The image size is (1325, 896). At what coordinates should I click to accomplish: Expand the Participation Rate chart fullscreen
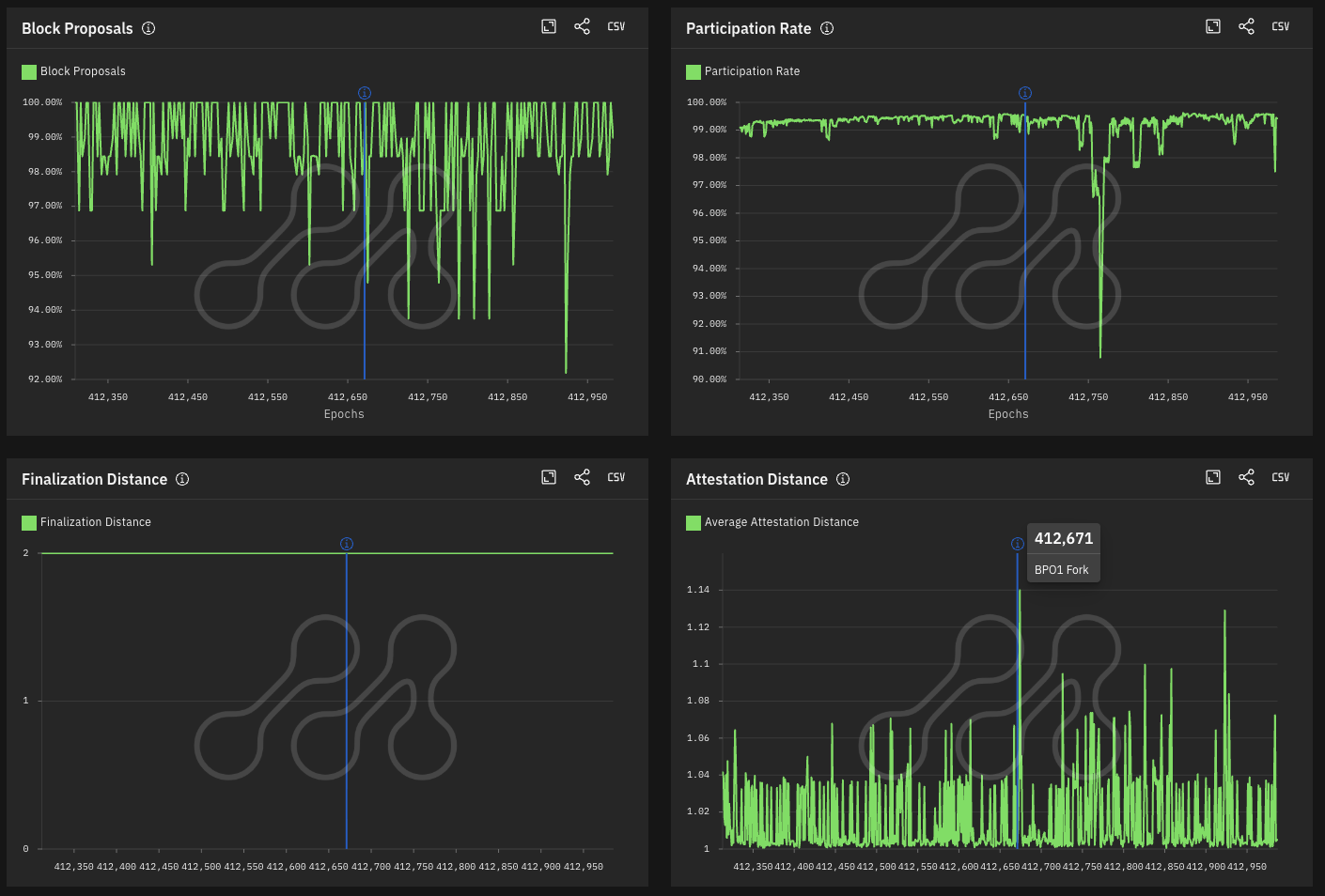click(x=1213, y=26)
